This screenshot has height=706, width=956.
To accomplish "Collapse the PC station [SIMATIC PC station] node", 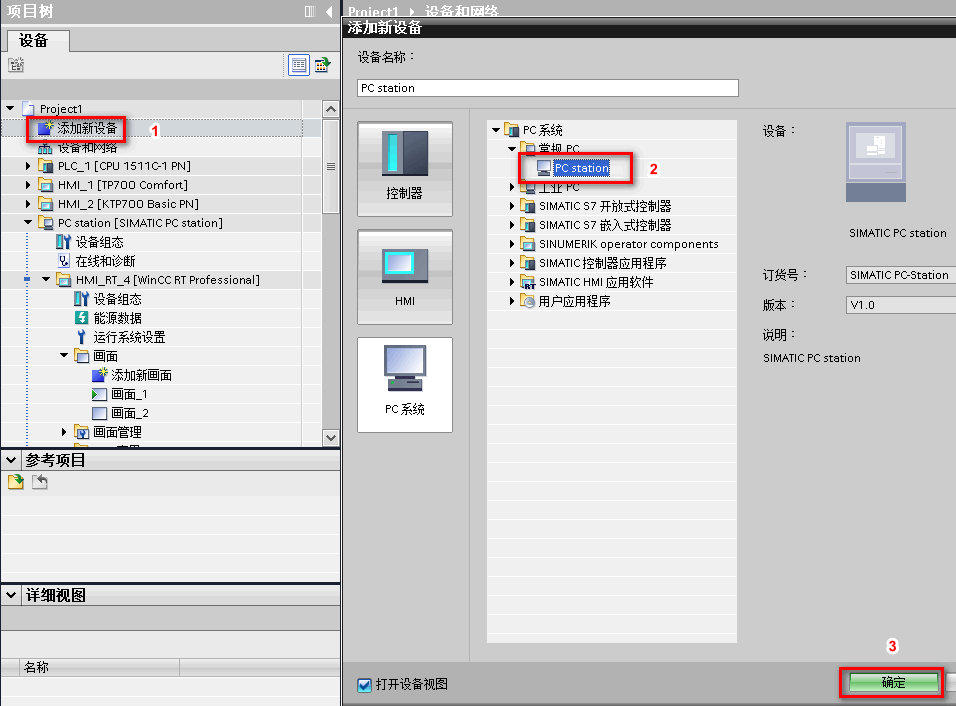I will point(28,223).
